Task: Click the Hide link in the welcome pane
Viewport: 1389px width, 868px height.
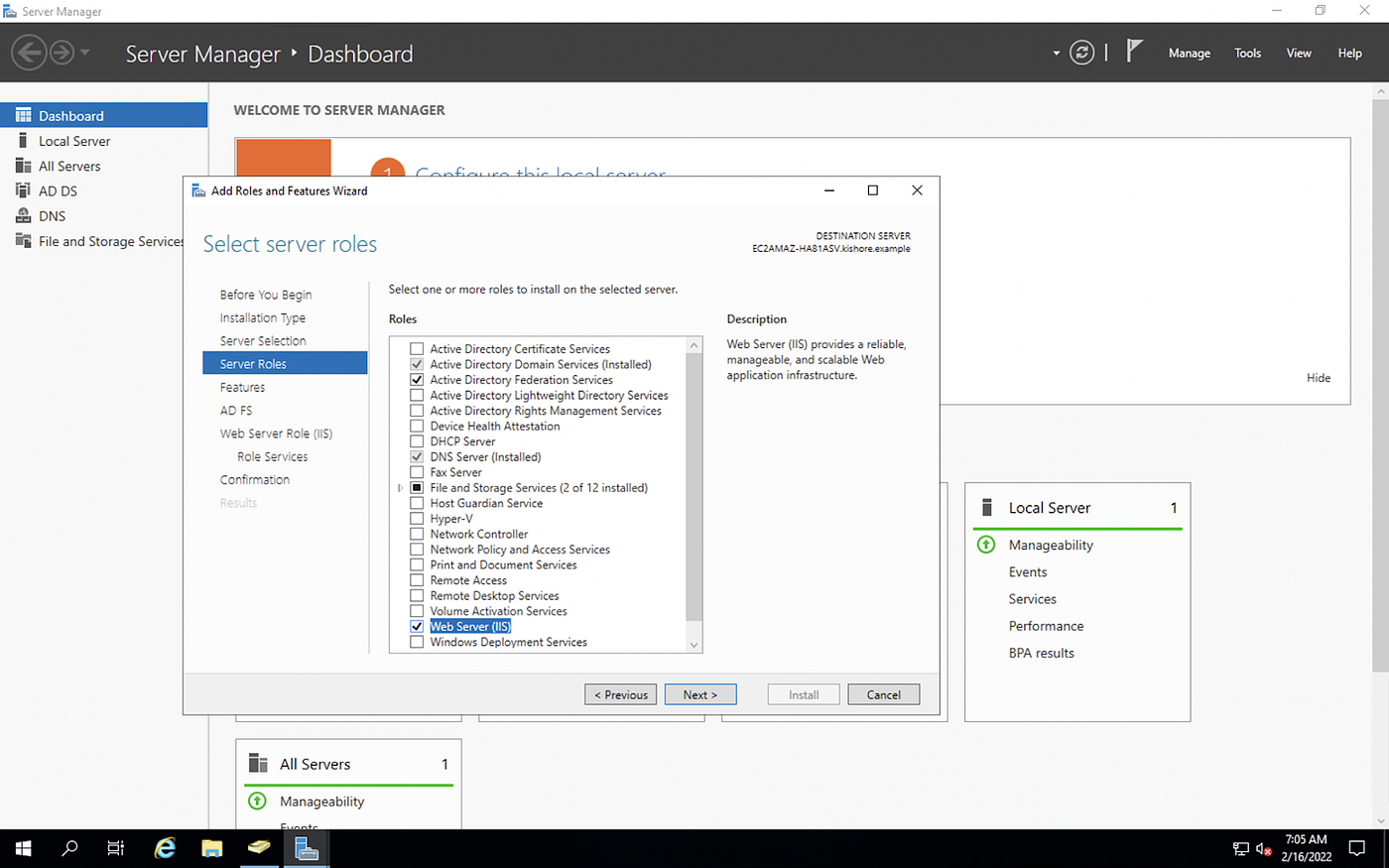Action: click(x=1318, y=377)
